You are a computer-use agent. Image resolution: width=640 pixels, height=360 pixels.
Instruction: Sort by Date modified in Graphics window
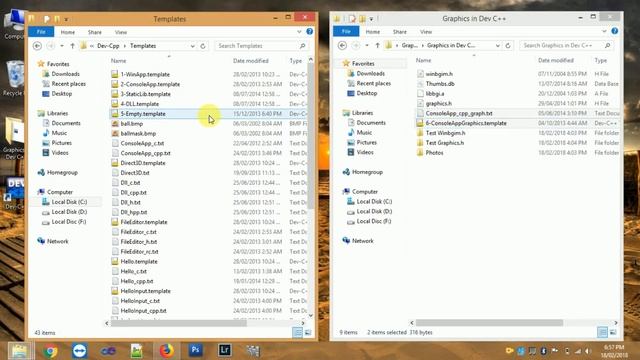556,60
